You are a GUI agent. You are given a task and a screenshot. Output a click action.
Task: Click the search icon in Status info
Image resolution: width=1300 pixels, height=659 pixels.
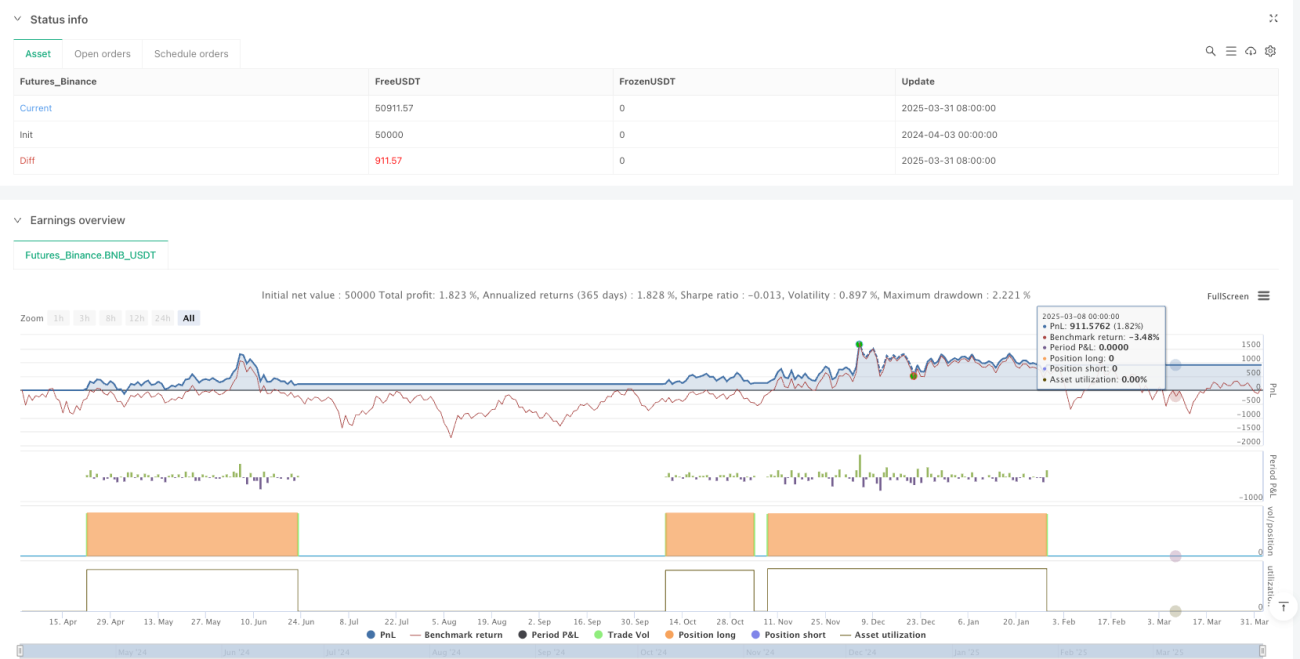pyautogui.click(x=1210, y=51)
